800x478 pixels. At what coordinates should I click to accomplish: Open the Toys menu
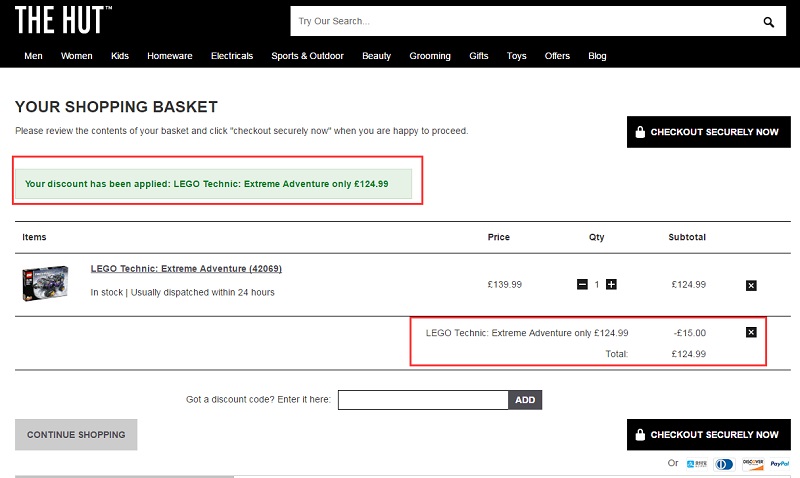[x=516, y=56]
